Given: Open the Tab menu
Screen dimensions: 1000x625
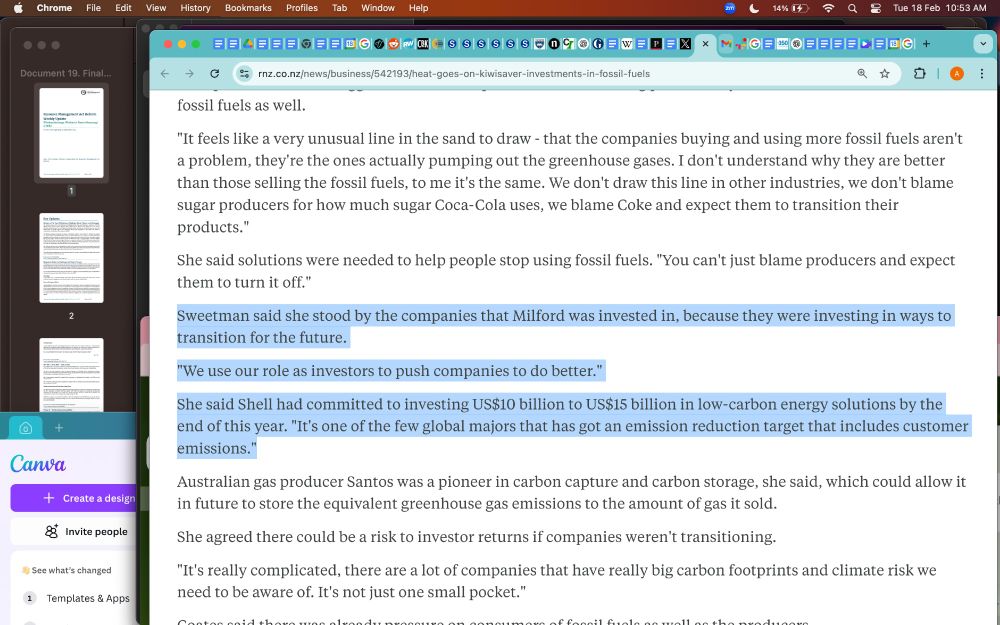Looking at the screenshot, I should [339, 8].
